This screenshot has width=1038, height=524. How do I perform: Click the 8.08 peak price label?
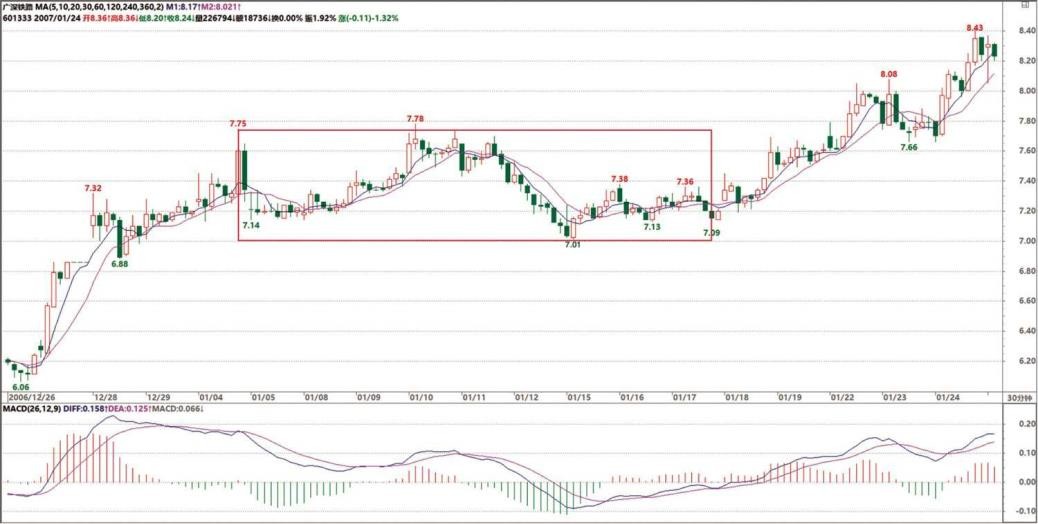coord(888,75)
